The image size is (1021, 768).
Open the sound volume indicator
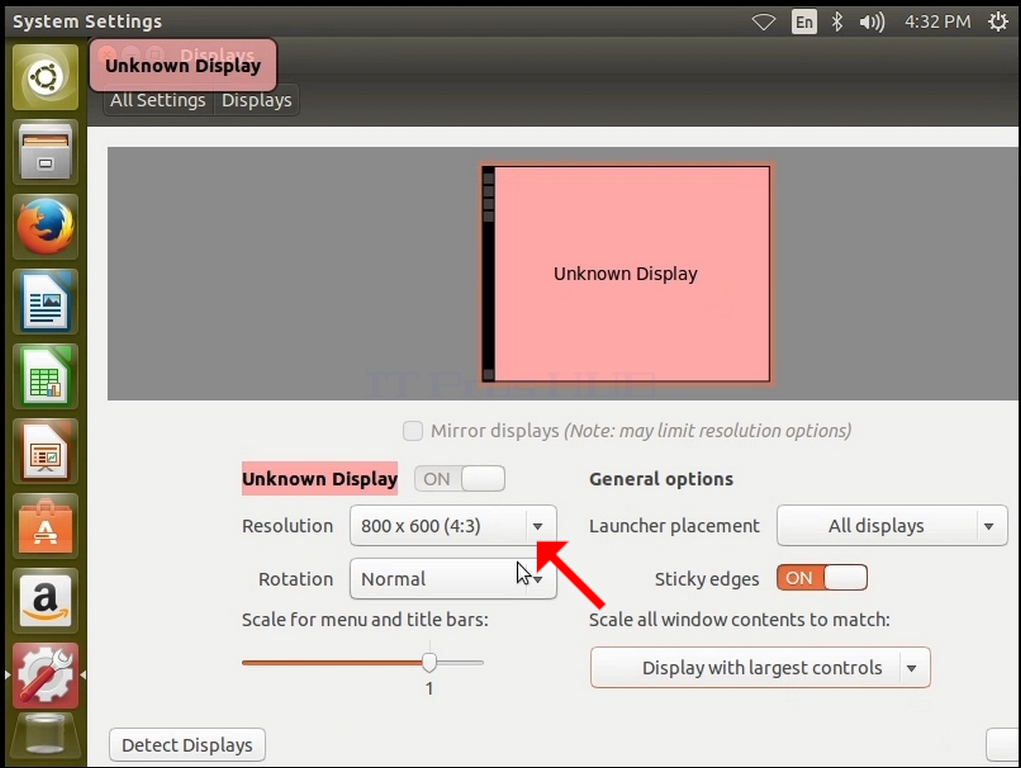[871, 22]
